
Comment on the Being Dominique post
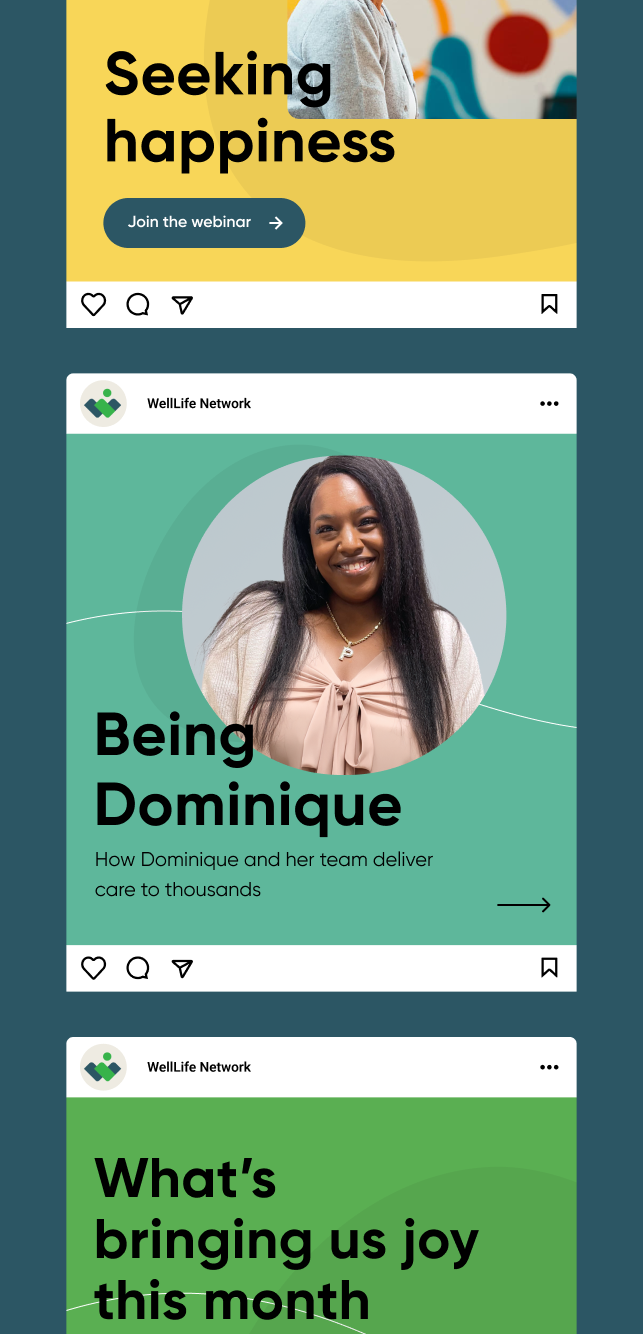(x=138, y=968)
